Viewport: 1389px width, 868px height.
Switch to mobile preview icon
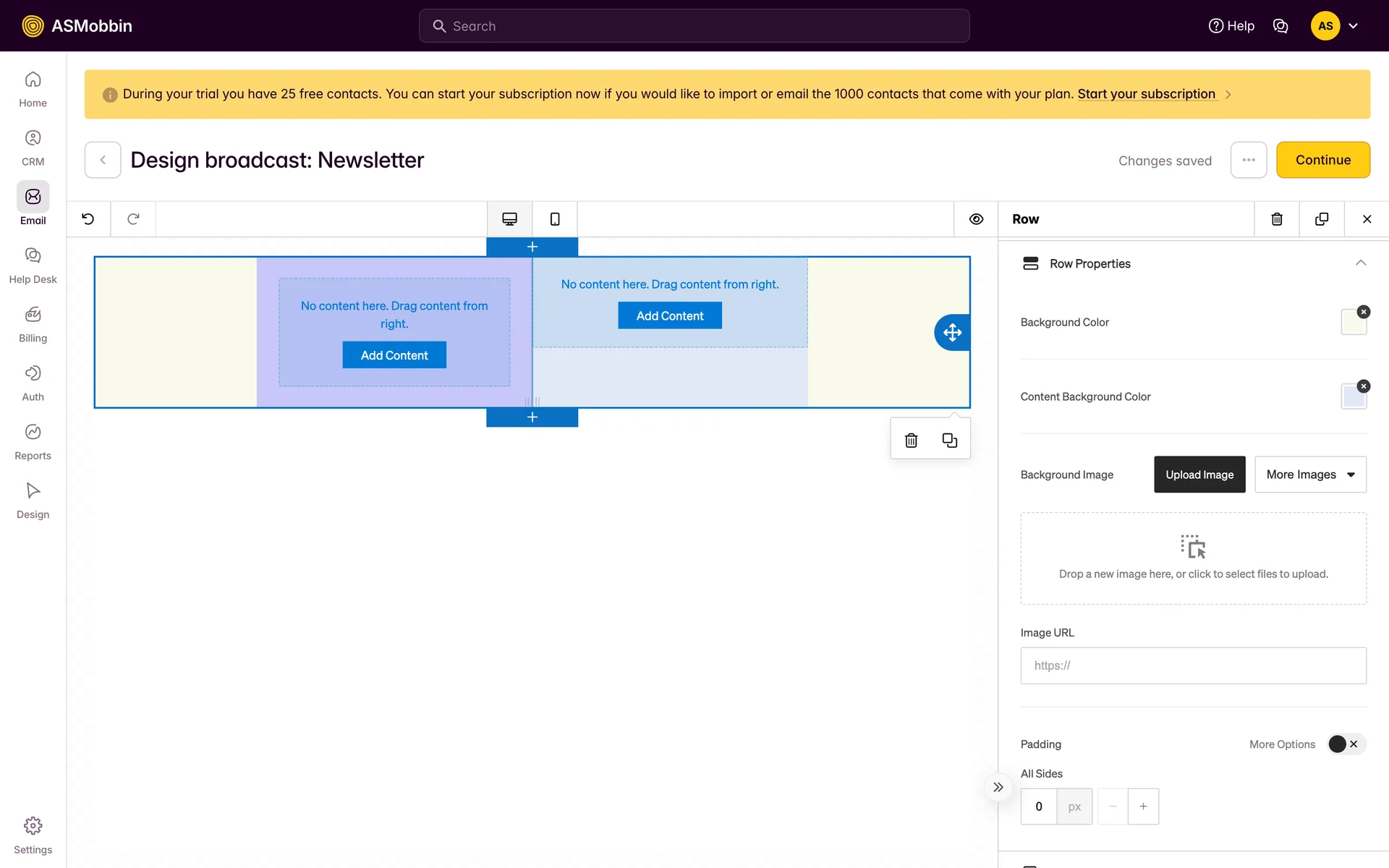point(555,219)
